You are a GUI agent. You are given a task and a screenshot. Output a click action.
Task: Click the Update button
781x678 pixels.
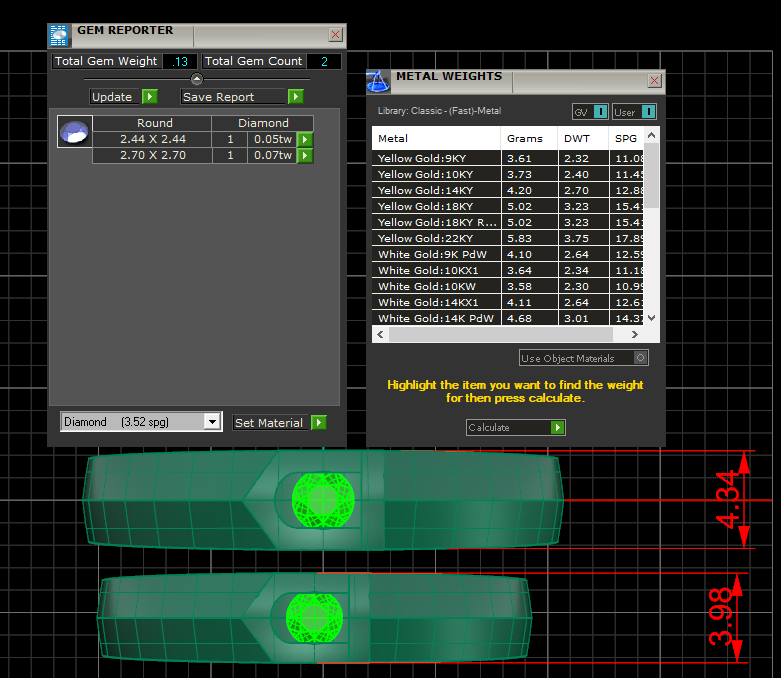pyautogui.click(x=123, y=97)
